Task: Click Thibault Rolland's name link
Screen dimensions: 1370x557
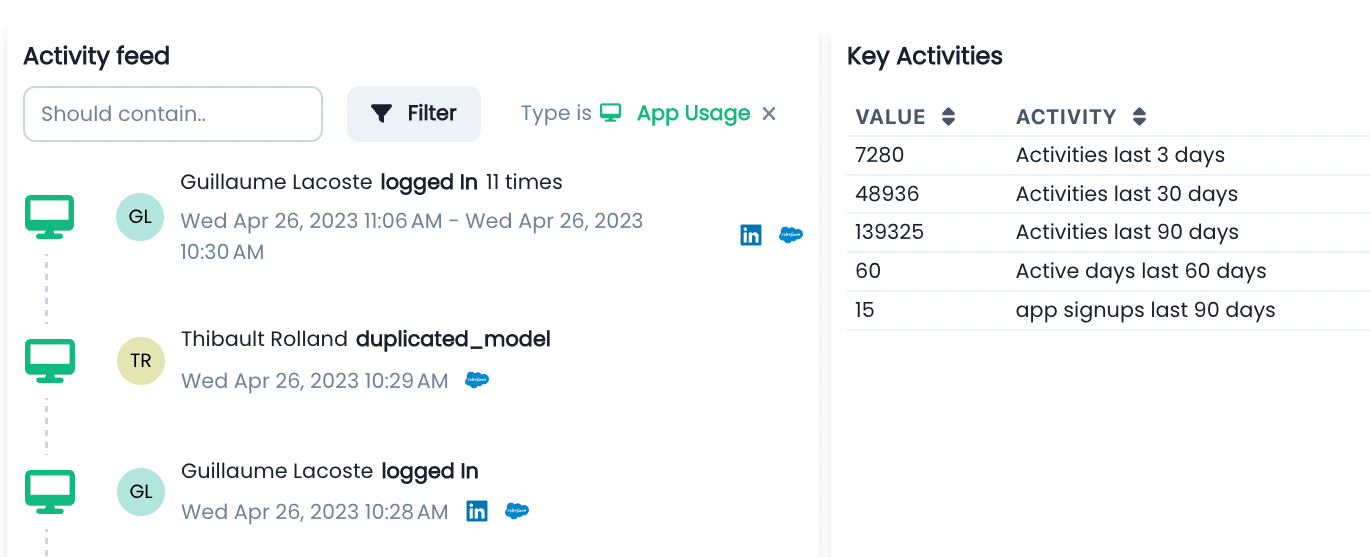Action: pos(265,339)
